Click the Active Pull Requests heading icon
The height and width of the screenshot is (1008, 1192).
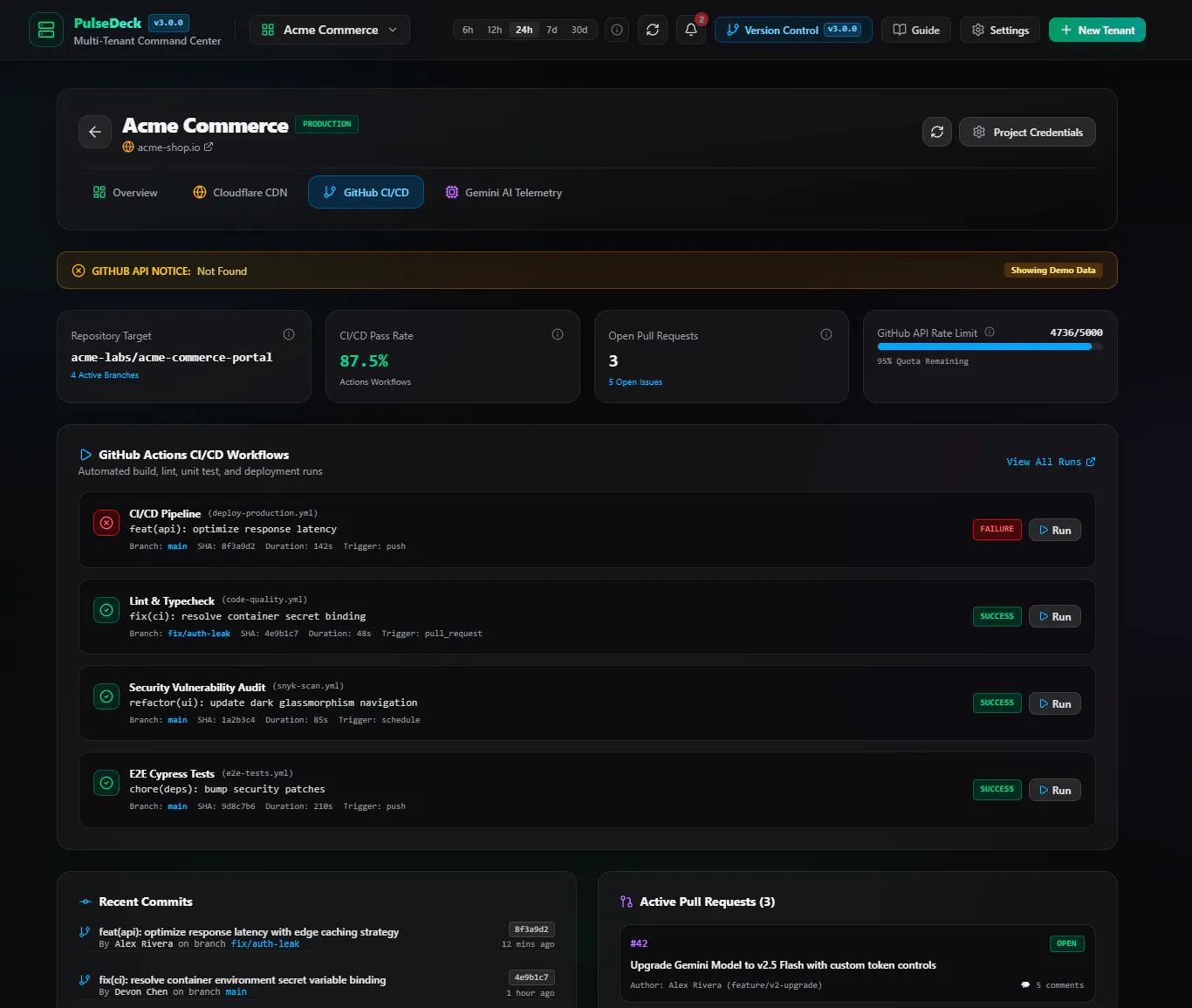(x=627, y=902)
